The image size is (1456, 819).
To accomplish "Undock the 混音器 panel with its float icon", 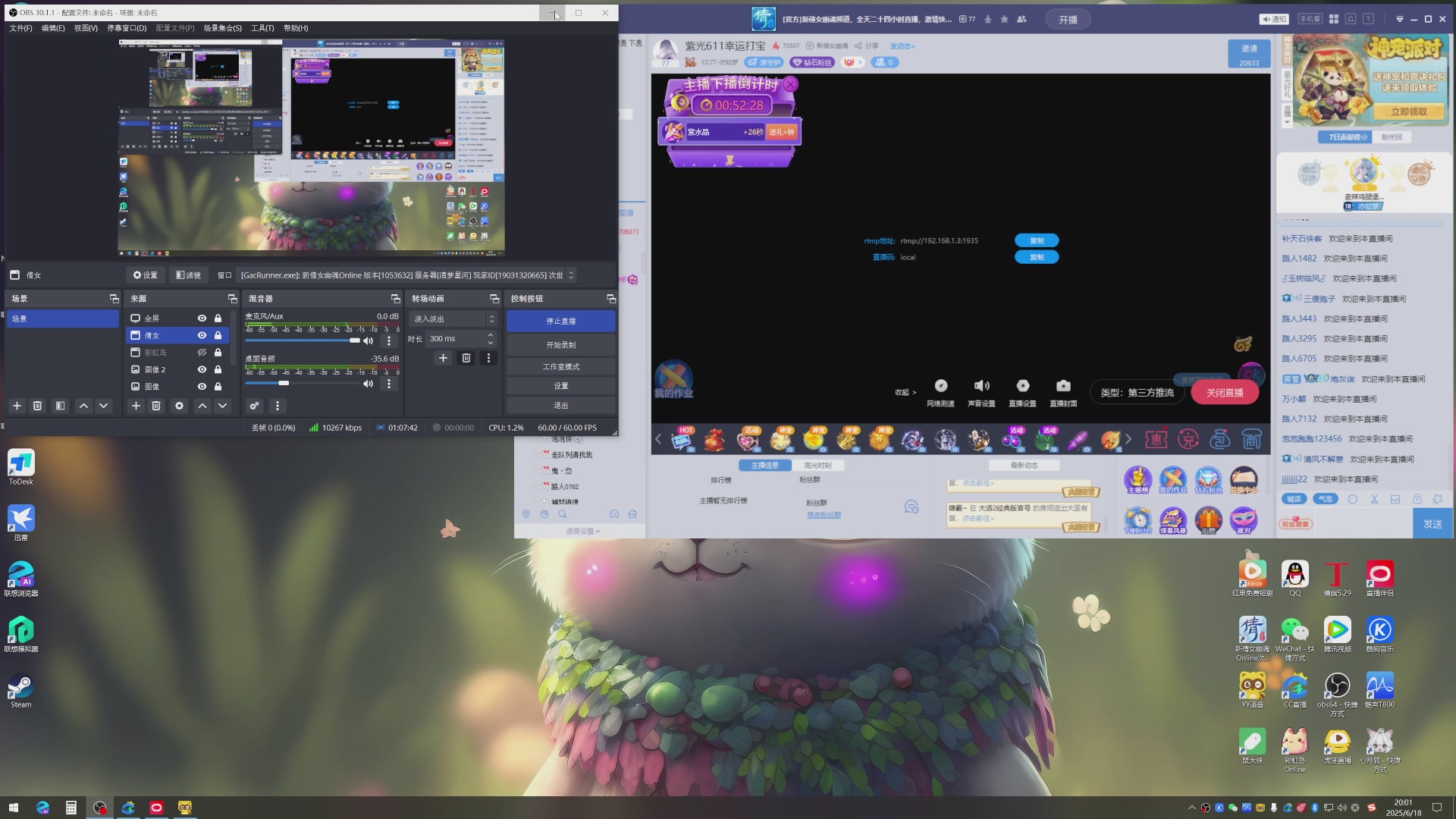I will tap(395, 299).
